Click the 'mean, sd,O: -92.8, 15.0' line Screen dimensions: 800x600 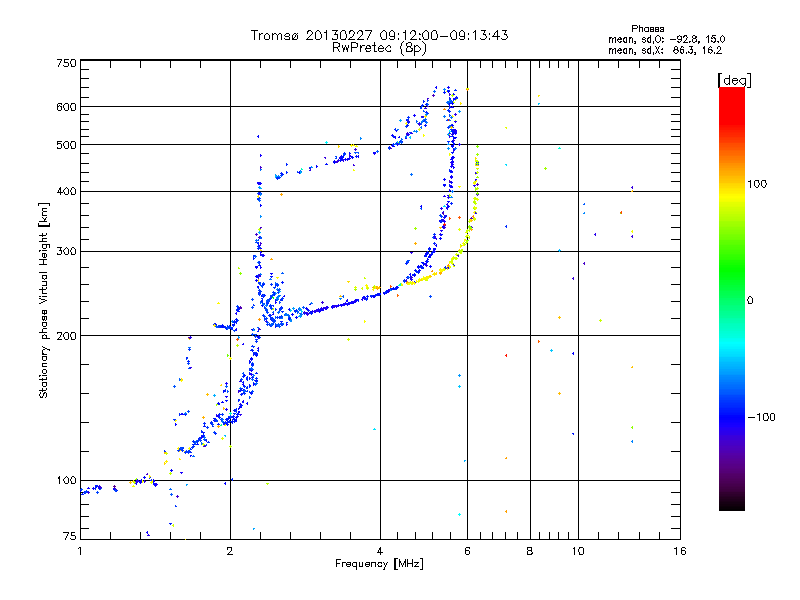pos(666,39)
